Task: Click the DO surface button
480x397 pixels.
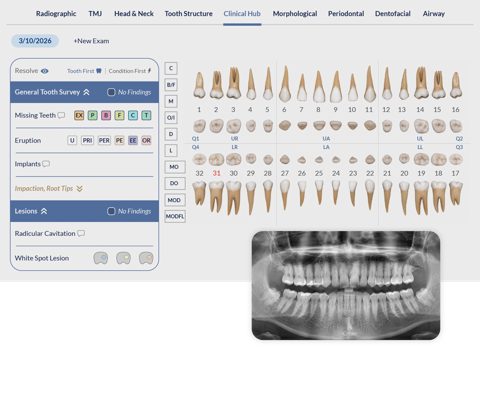Action: [x=174, y=183]
